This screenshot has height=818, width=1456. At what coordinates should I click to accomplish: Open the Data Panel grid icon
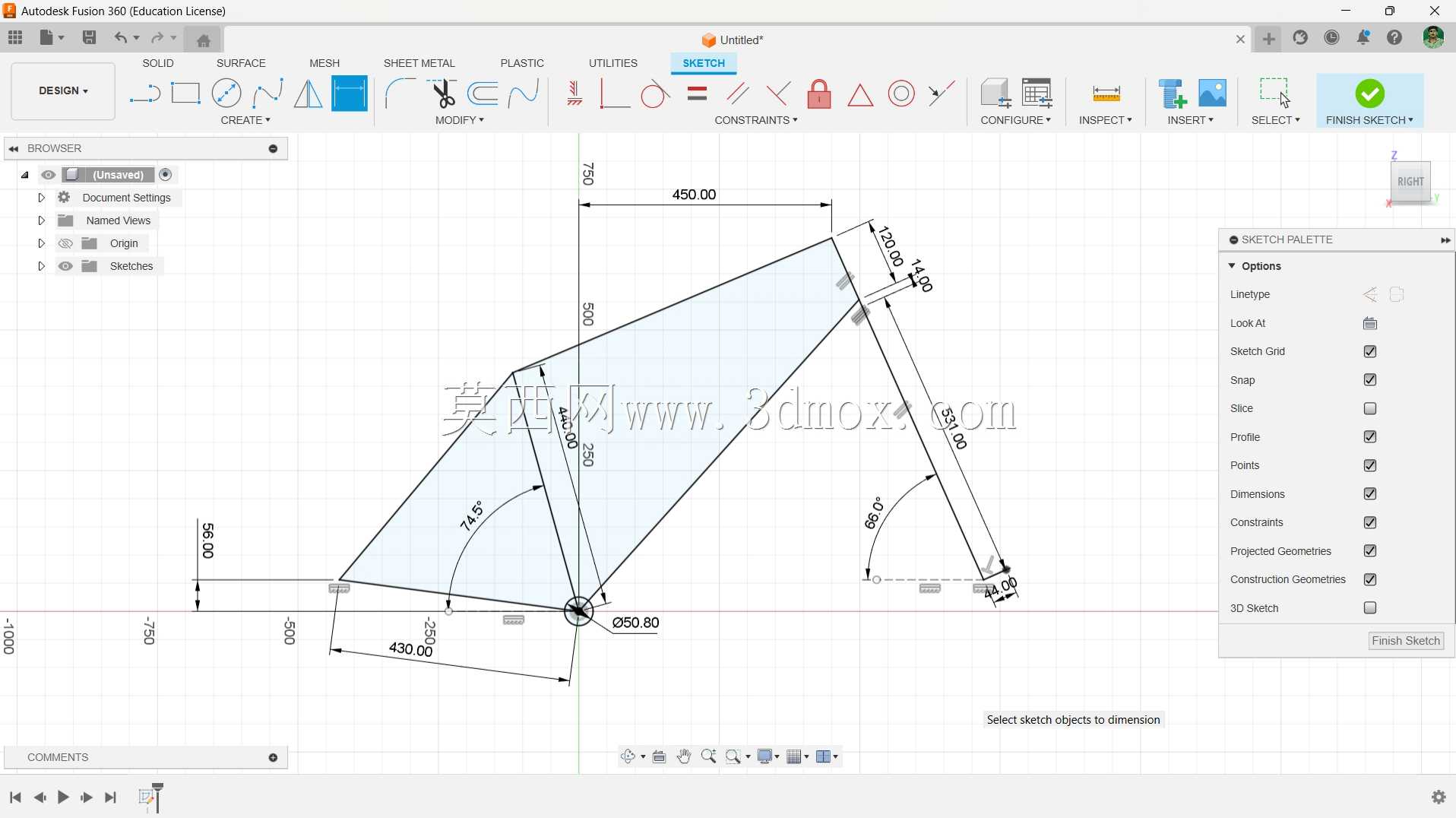[x=15, y=37]
